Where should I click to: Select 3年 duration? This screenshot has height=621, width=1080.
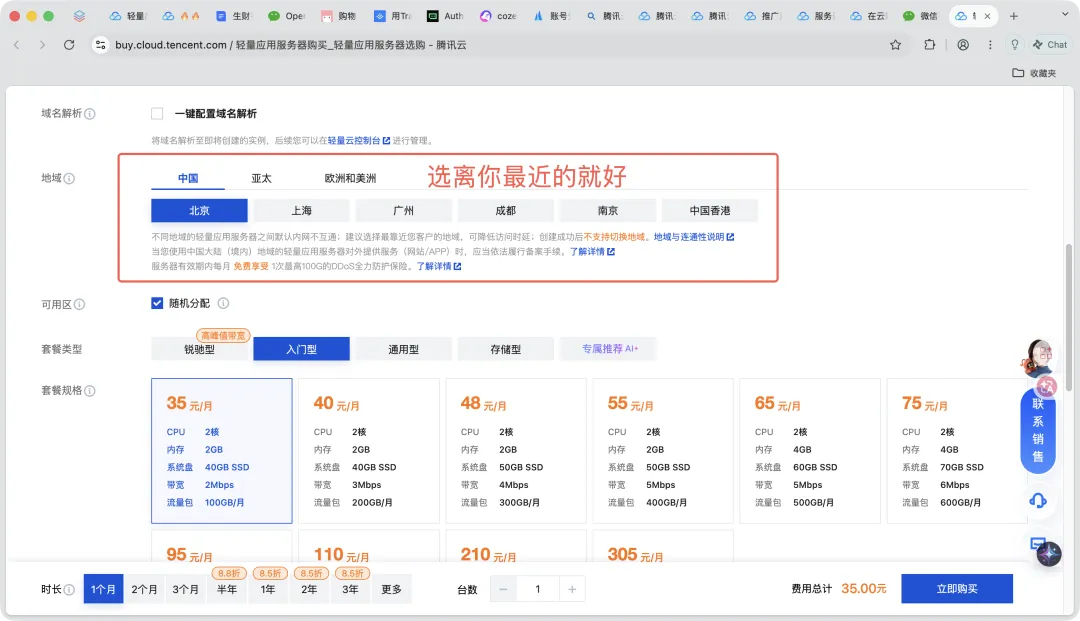[x=351, y=589]
